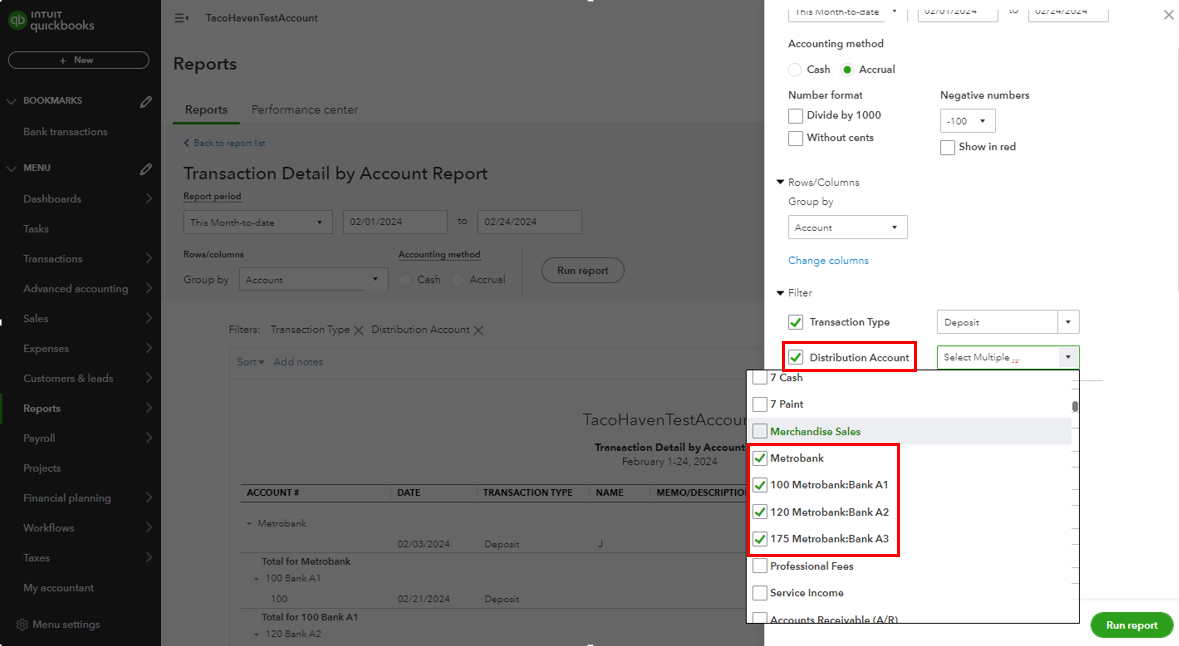Expand the Expenses submenu arrow
The height and width of the screenshot is (646, 1179).
tap(148, 348)
